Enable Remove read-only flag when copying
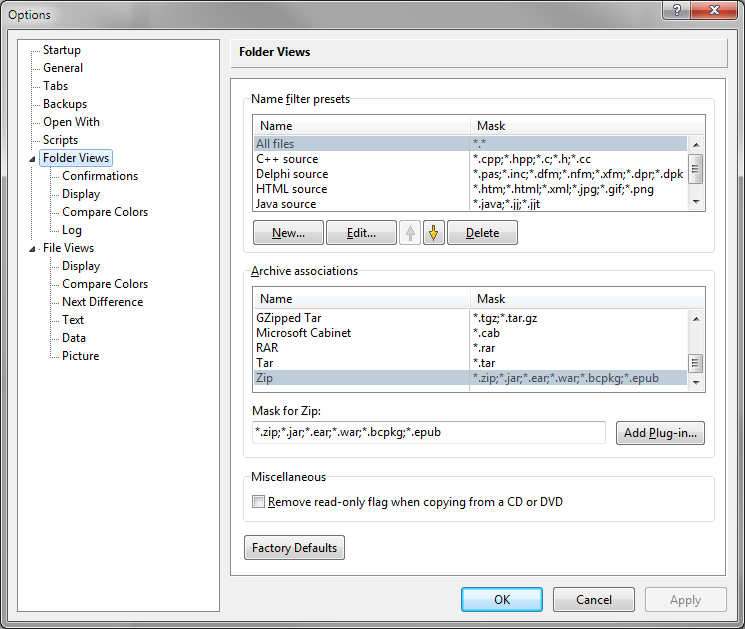Viewport: 745px width, 629px height. [x=258, y=502]
